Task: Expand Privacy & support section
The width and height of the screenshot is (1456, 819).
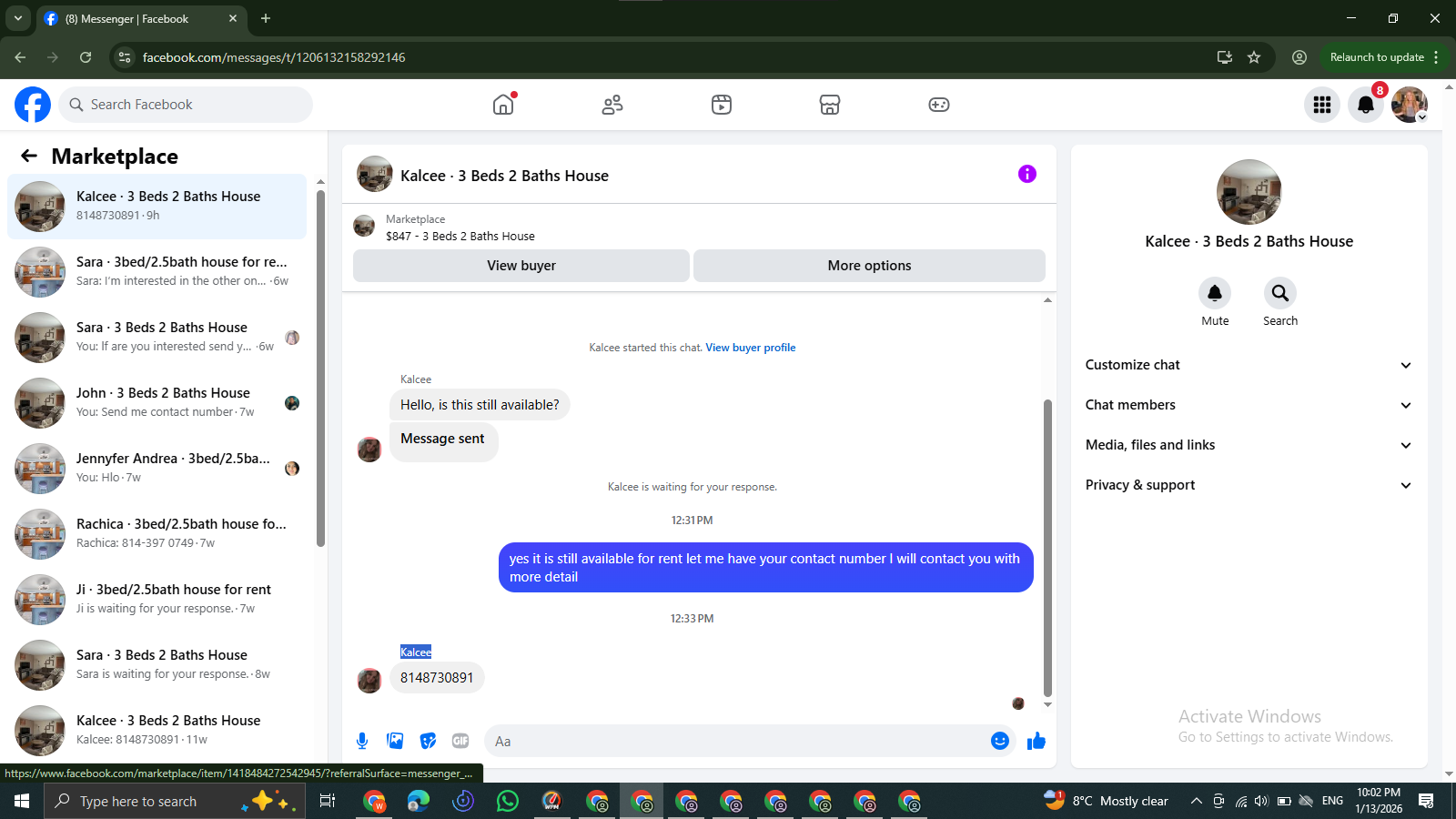Action: pyautogui.click(x=1249, y=485)
